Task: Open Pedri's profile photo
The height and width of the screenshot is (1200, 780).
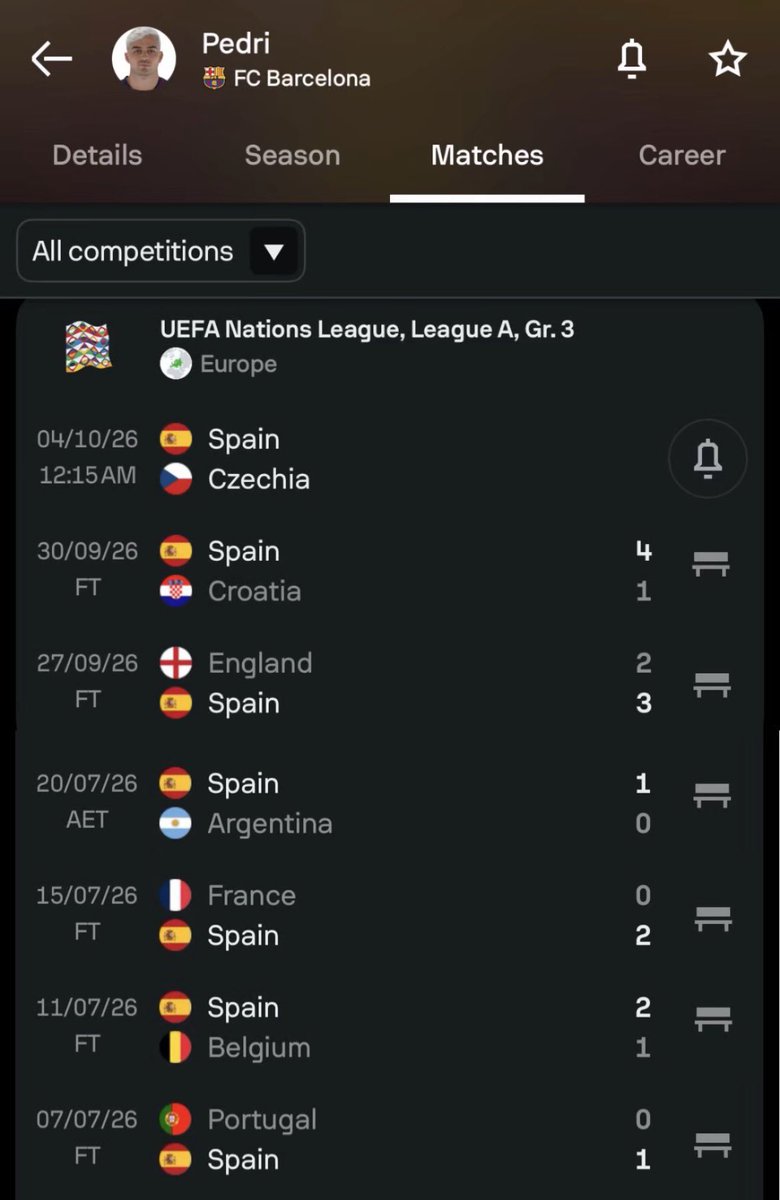Action: coord(144,59)
